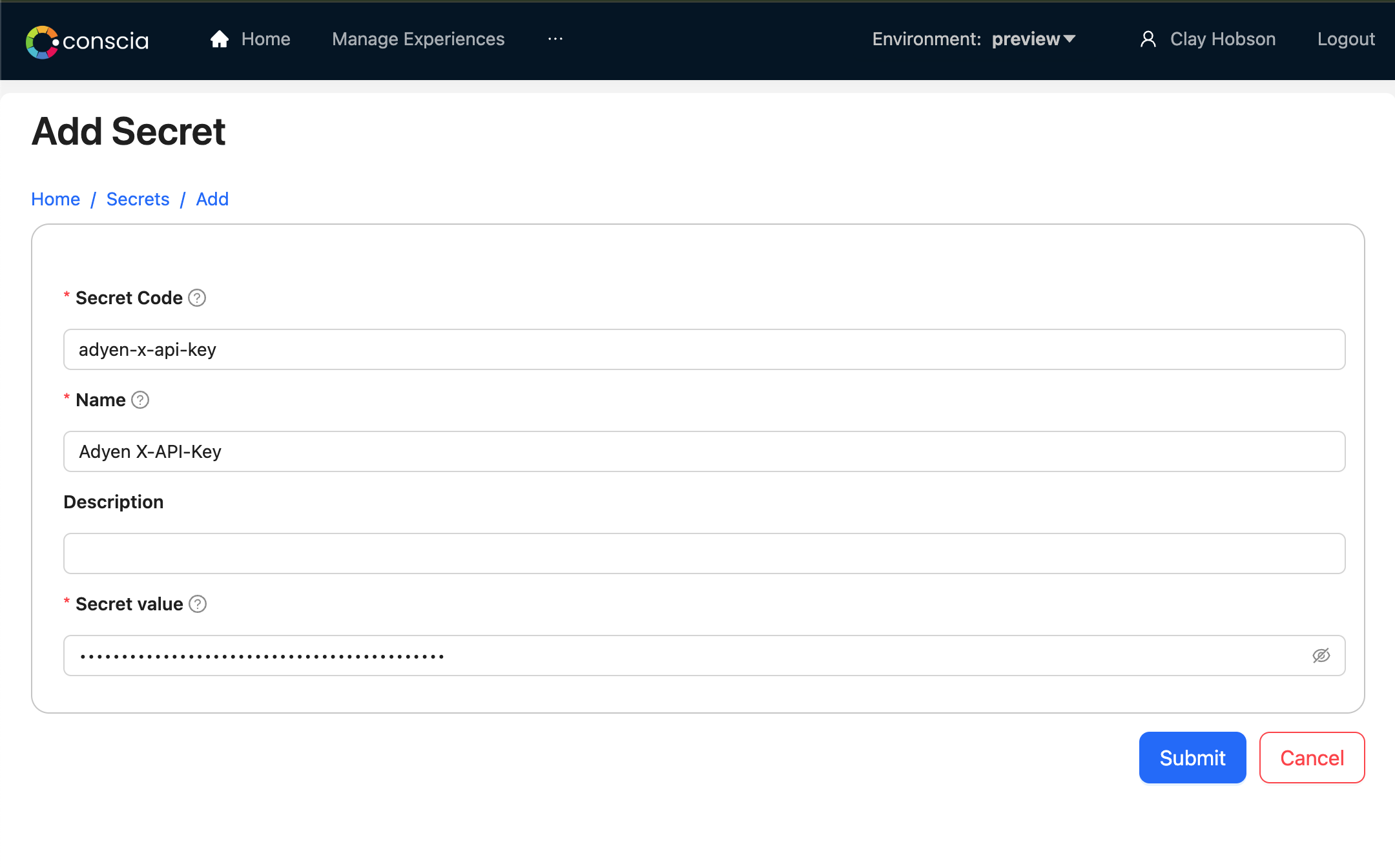1395x868 pixels.
Task: Click the Secrets breadcrumb link
Action: point(138,199)
